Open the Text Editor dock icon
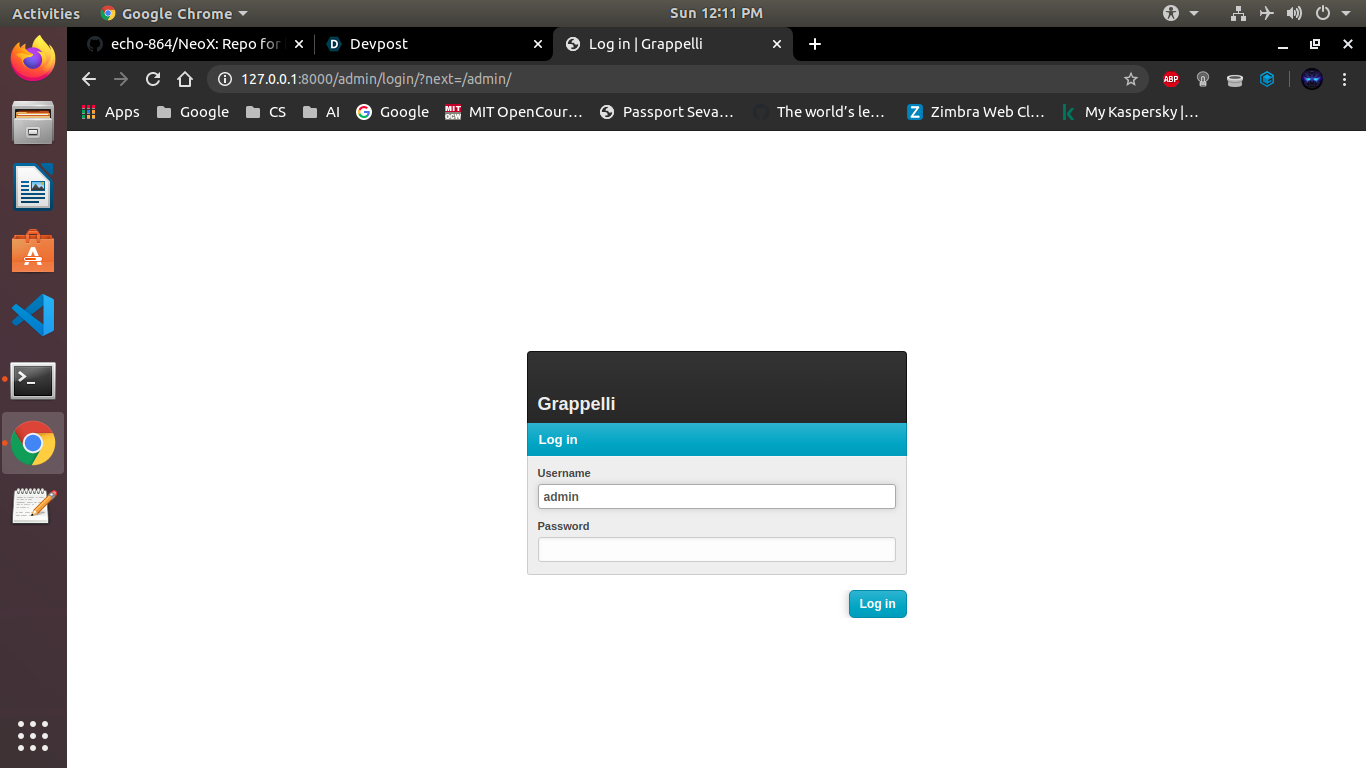The image size is (1366, 768). tap(33, 506)
